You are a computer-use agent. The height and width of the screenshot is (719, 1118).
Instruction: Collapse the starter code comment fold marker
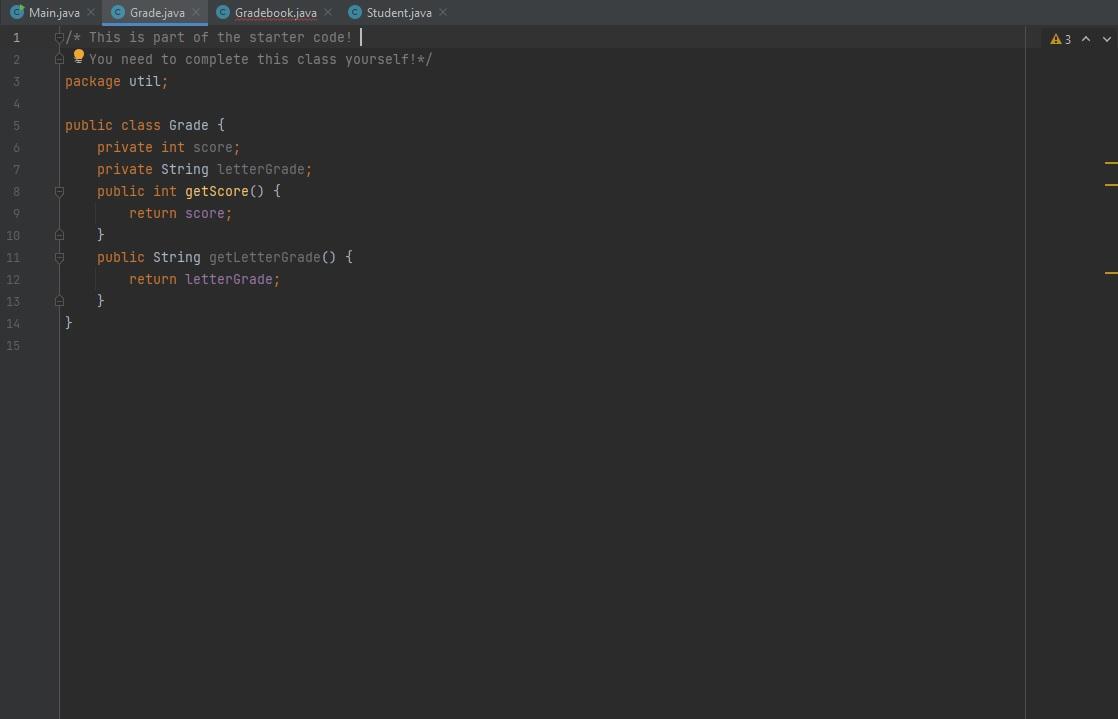58,36
